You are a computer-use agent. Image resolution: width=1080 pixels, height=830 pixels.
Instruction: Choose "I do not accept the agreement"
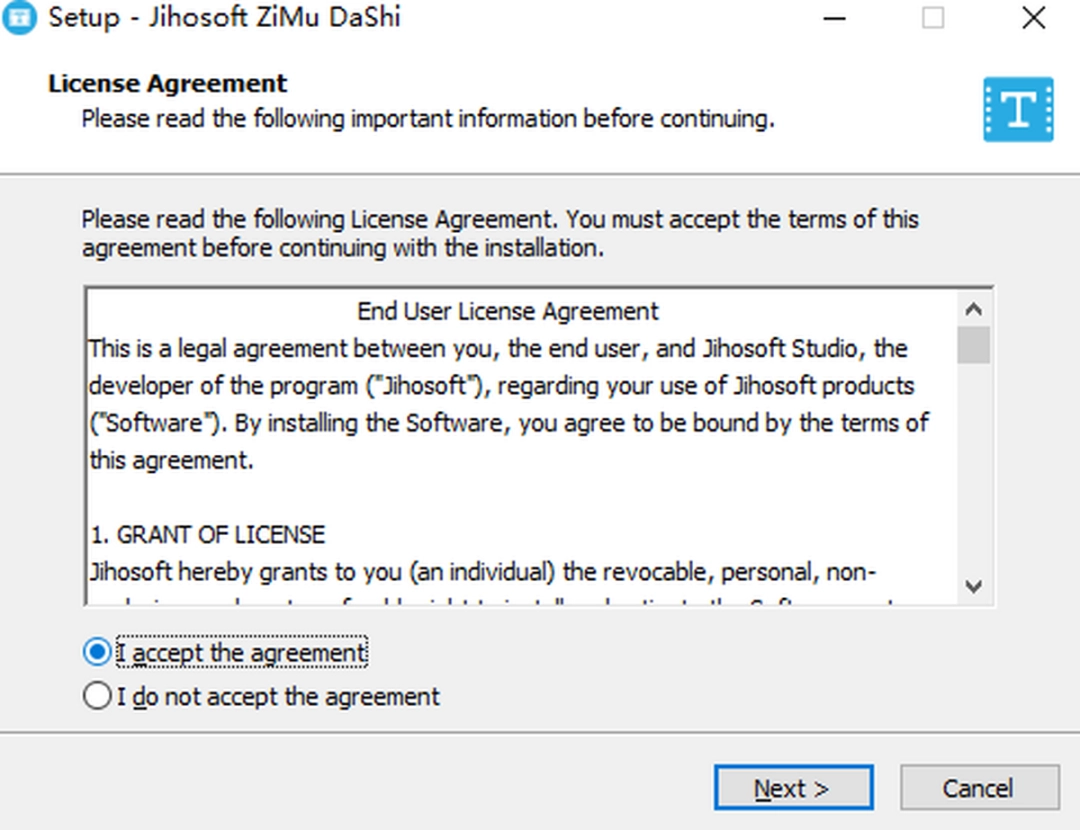click(97, 696)
